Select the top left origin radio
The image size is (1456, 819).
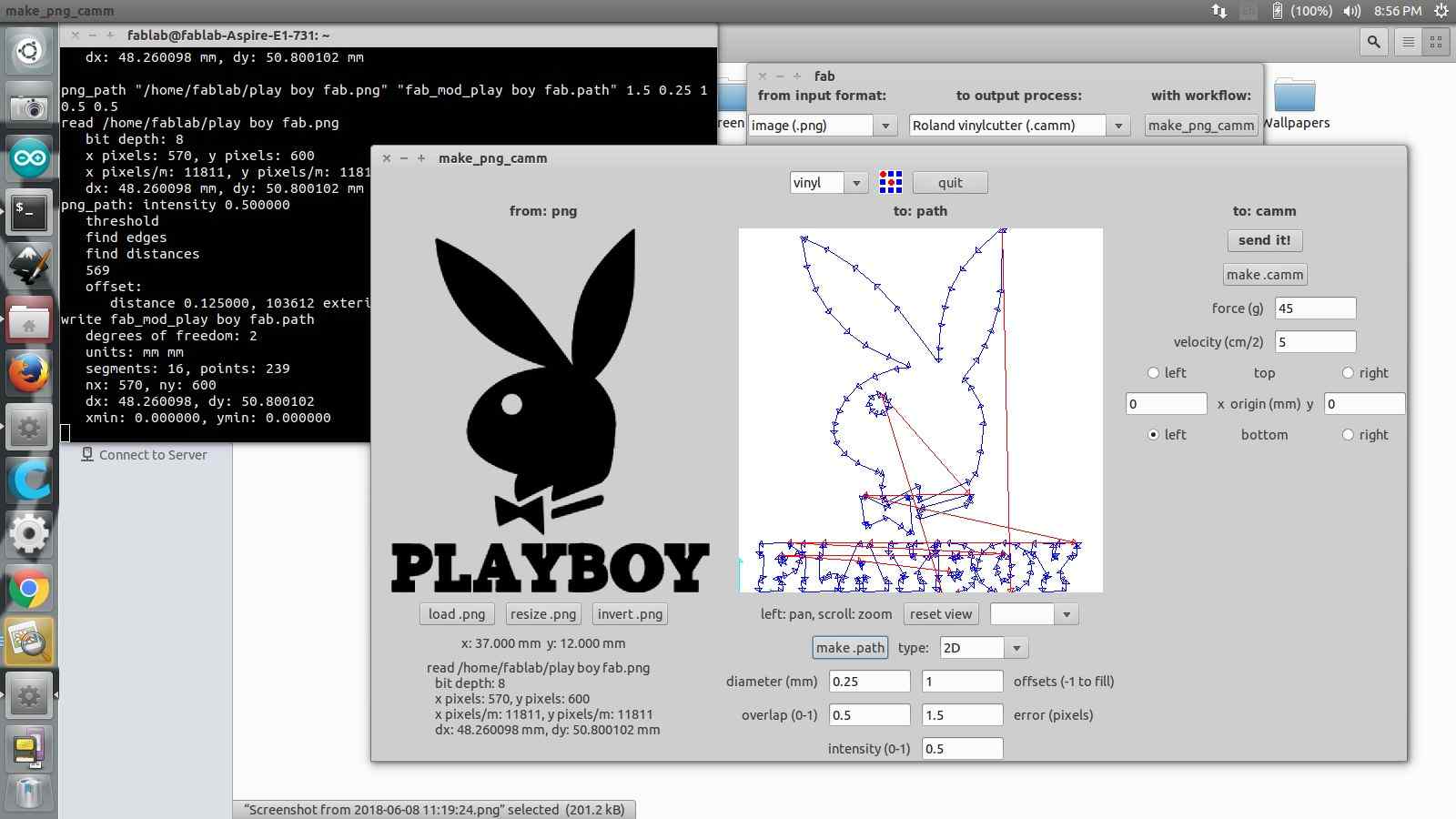1153,373
